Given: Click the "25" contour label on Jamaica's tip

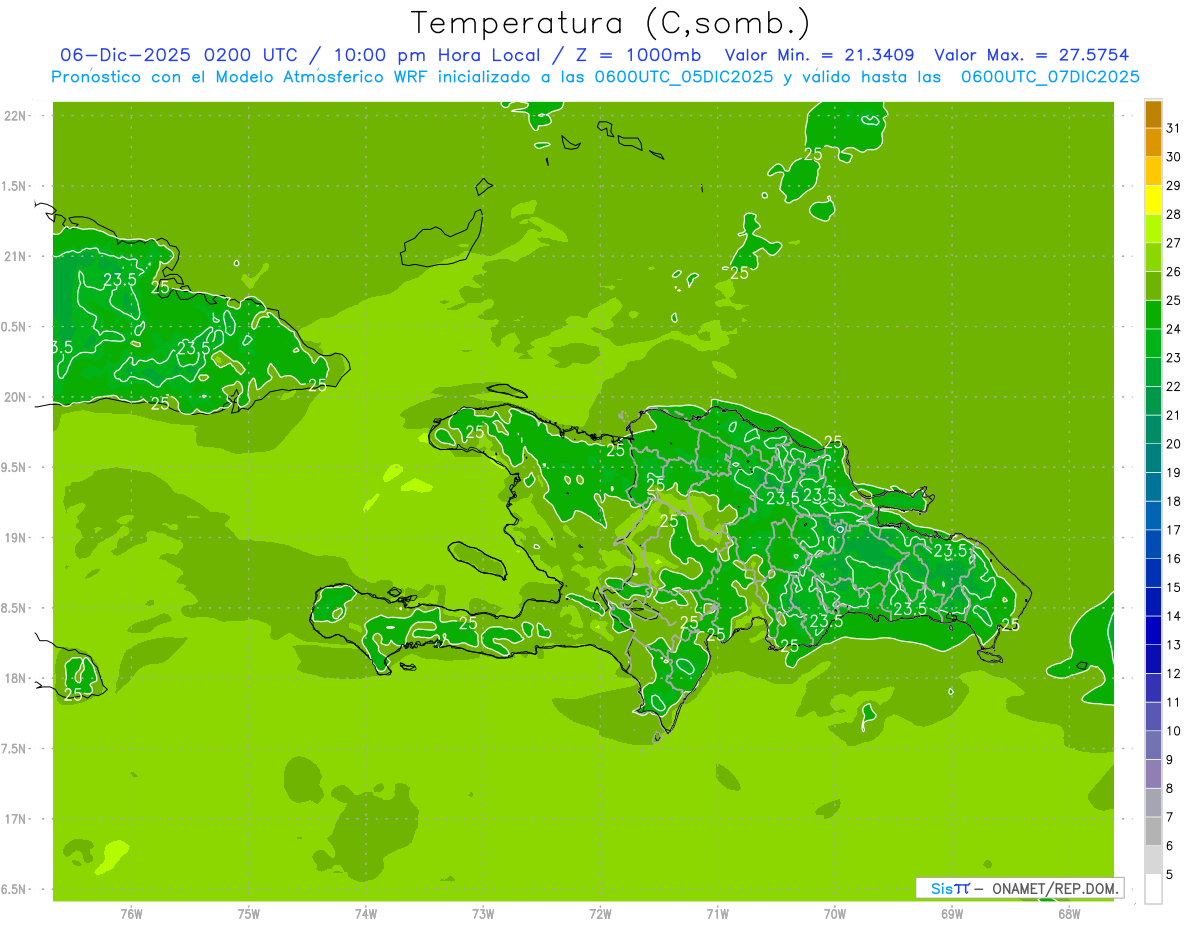Looking at the screenshot, I should 74,694.
